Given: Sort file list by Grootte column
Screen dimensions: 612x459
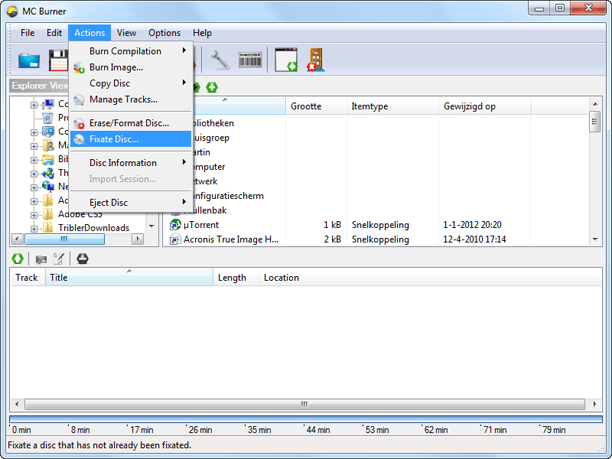Looking at the screenshot, I should point(316,106).
